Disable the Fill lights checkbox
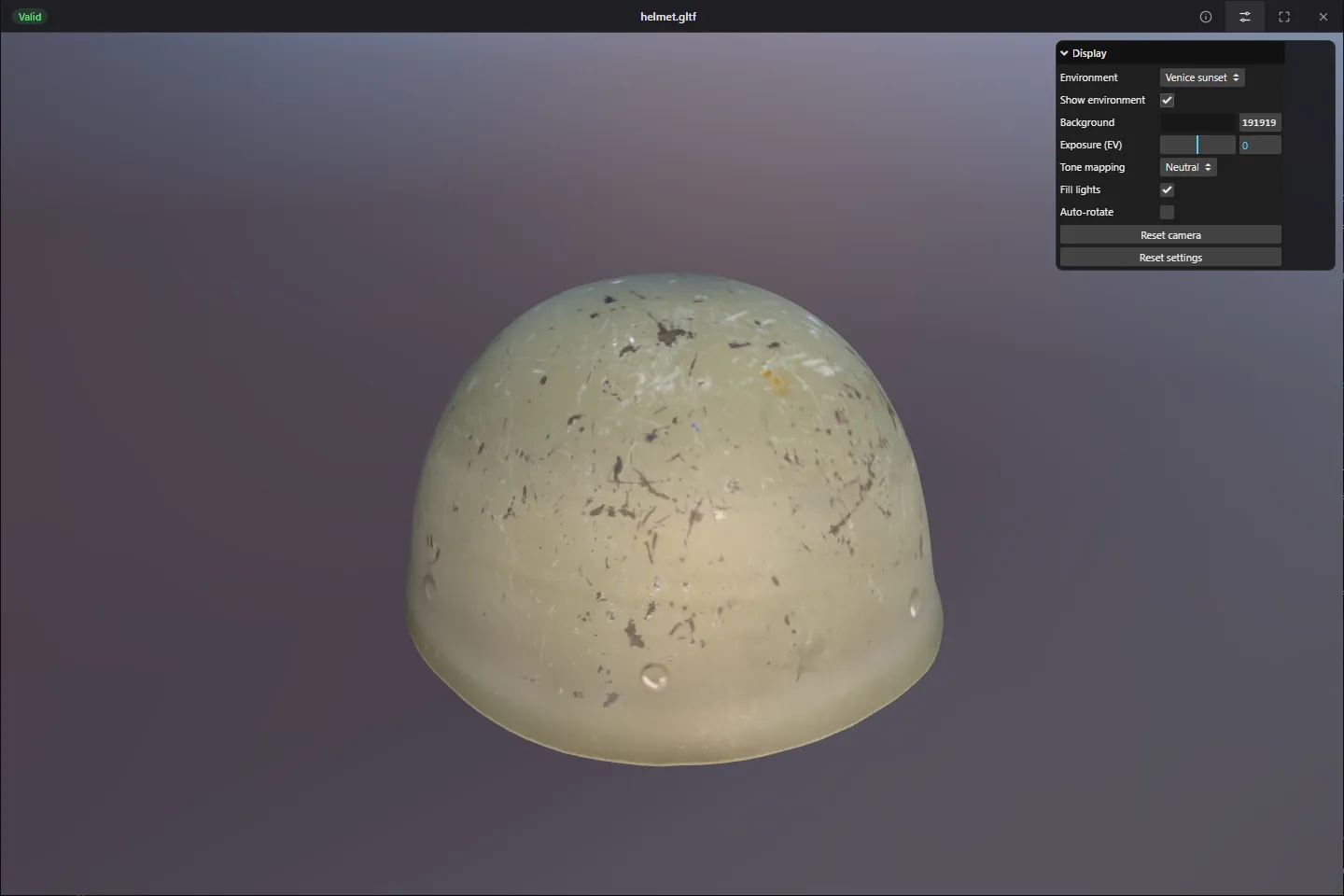The width and height of the screenshot is (1344, 896). [x=1167, y=189]
